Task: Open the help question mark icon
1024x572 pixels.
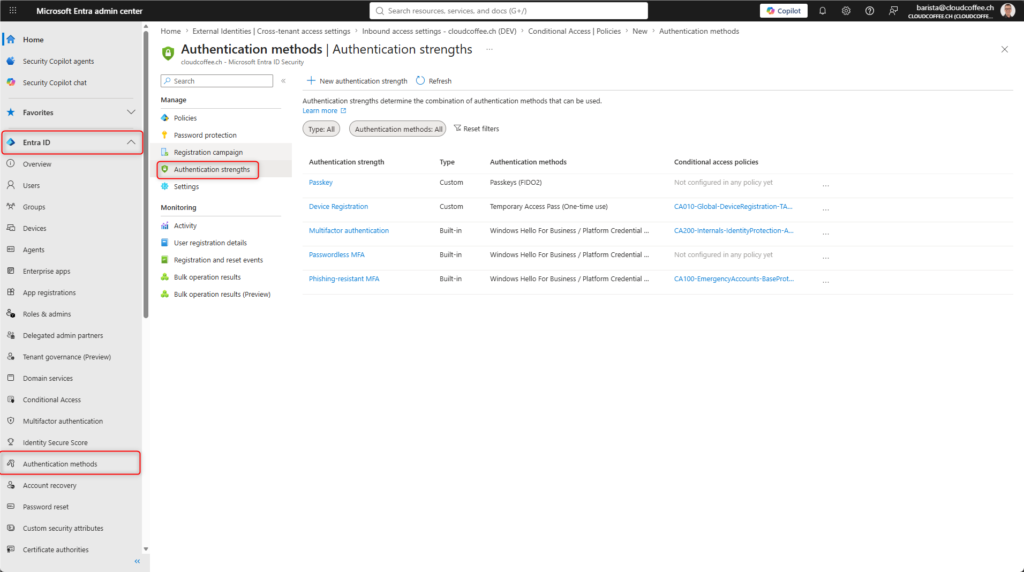Action: pyautogui.click(x=869, y=10)
